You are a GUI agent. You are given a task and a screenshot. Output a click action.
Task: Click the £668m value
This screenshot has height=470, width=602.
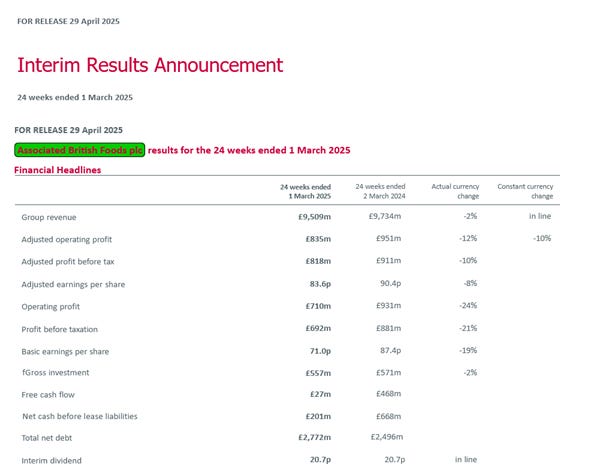389,416
